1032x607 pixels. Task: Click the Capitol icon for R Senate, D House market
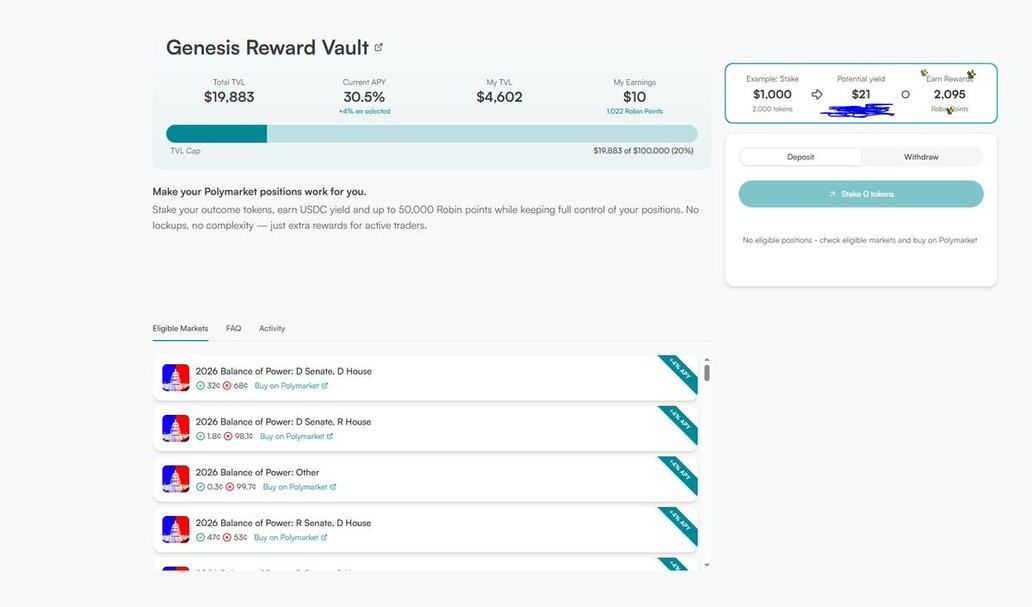(x=176, y=529)
